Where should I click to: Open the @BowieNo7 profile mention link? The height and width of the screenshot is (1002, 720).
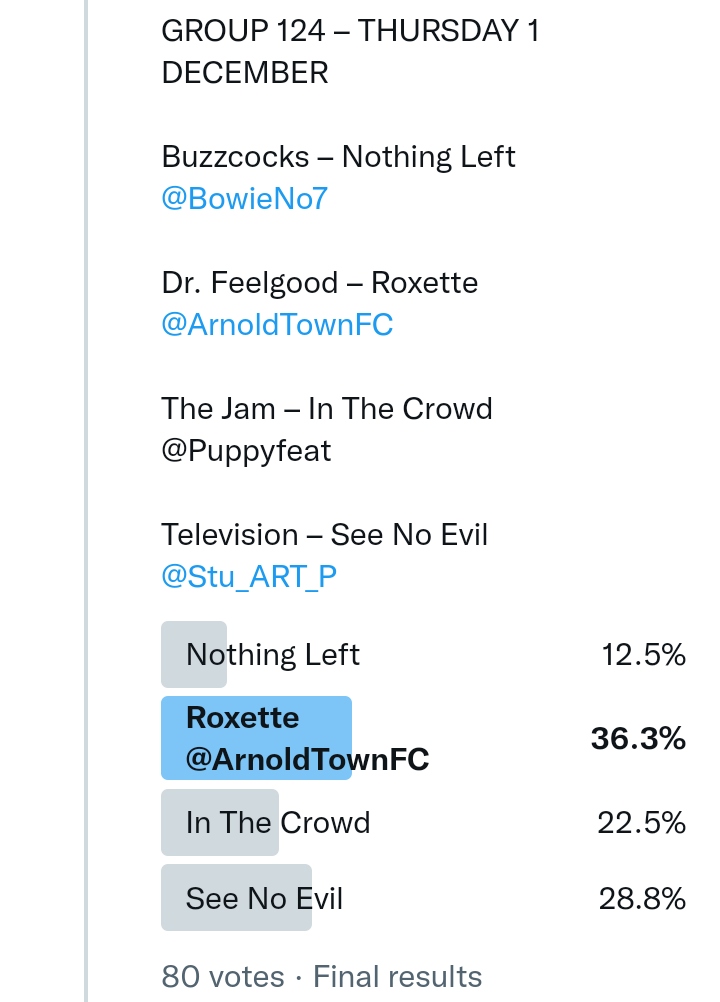tap(244, 199)
